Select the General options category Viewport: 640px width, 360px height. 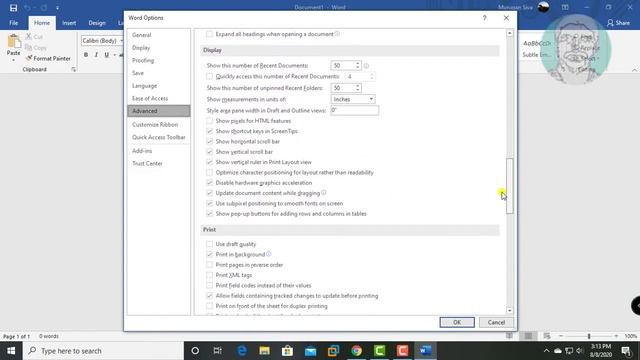(159, 35)
